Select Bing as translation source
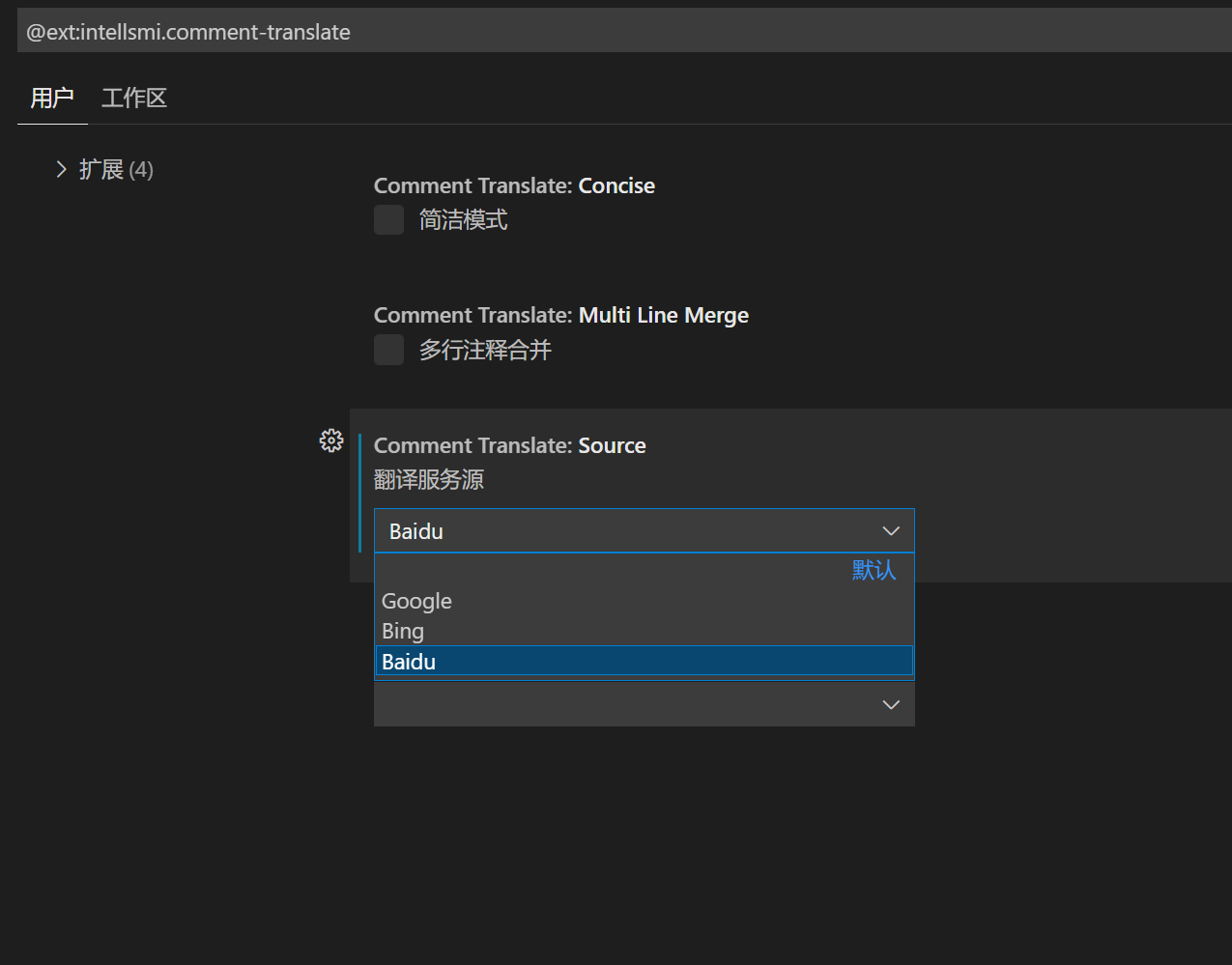This screenshot has width=1232, height=965. (403, 631)
